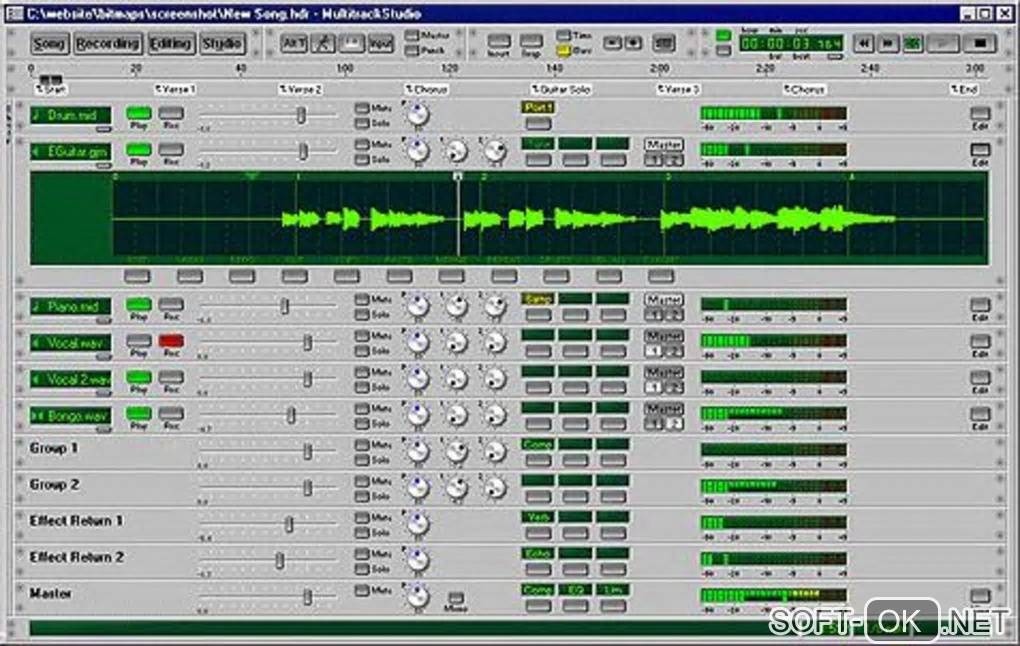Click the rewind transport button
The width and height of the screenshot is (1020, 646).
click(x=863, y=44)
